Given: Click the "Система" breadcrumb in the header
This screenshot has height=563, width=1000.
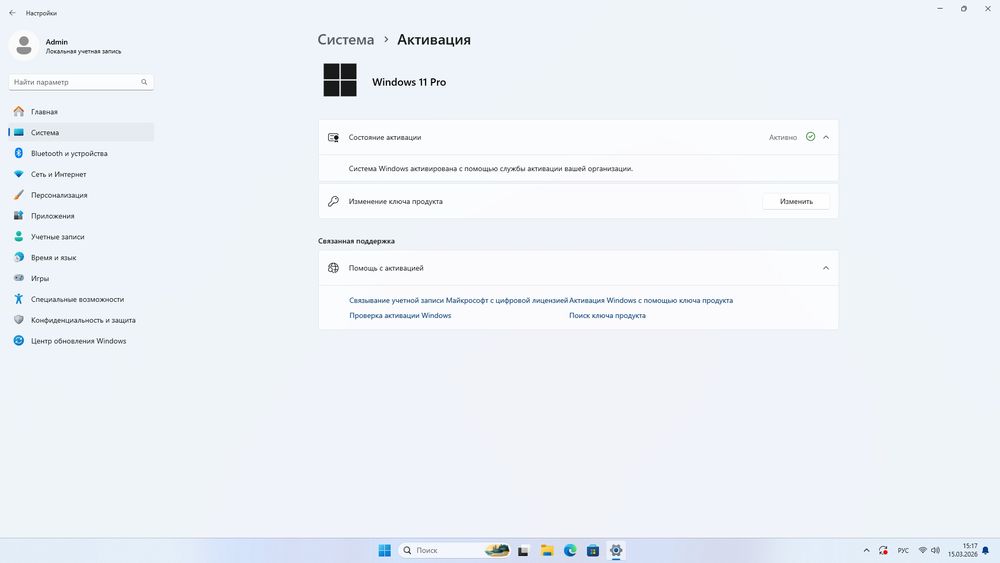Looking at the screenshot, I should (x=346, y=40).
